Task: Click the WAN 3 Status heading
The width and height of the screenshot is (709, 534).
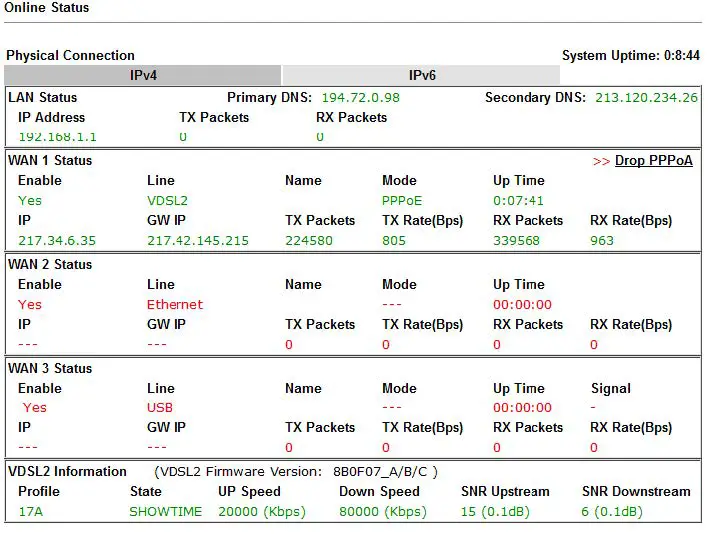Action: click(50, 369)
